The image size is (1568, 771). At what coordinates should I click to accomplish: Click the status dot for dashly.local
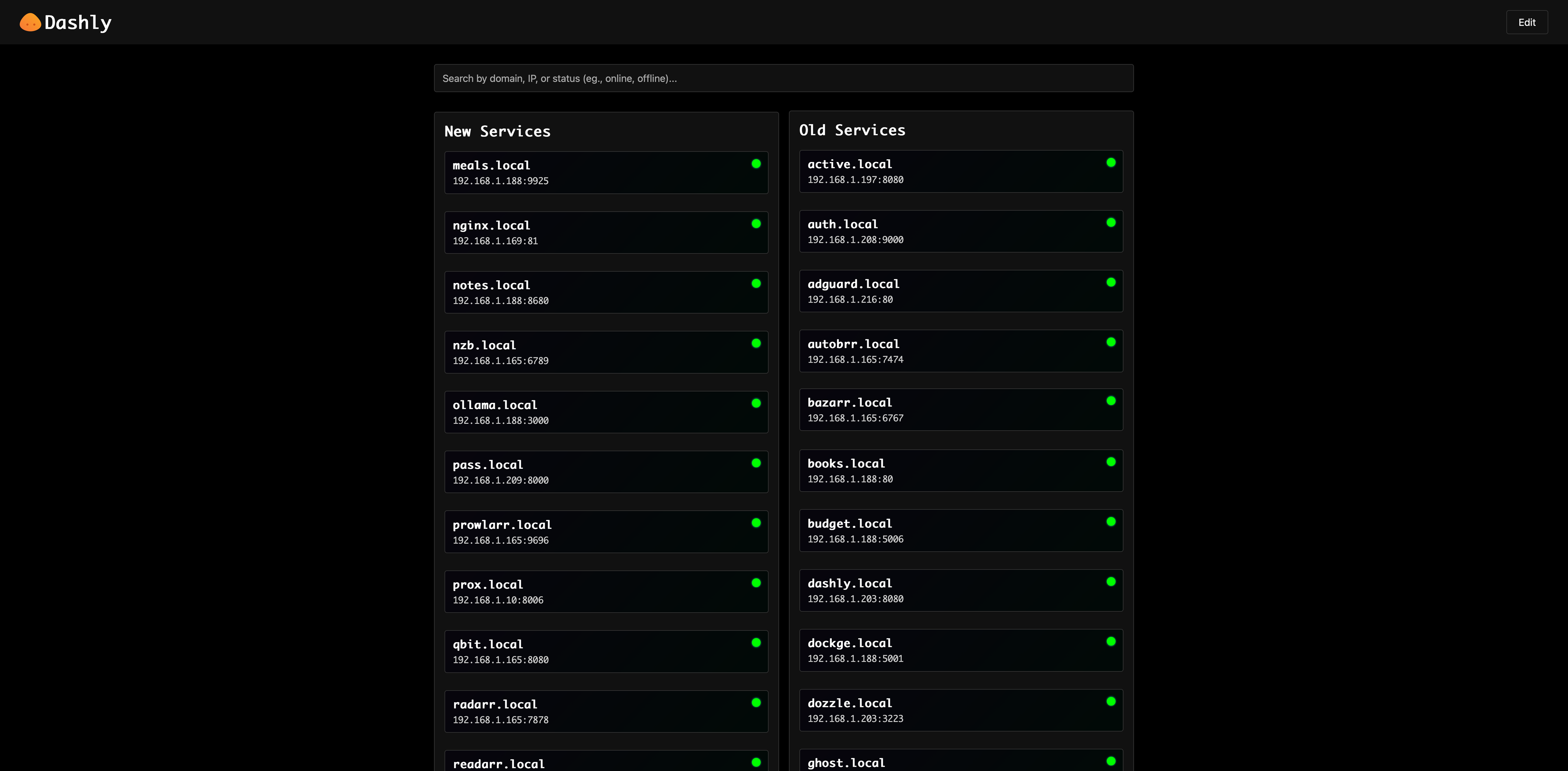pos(1111,582)
